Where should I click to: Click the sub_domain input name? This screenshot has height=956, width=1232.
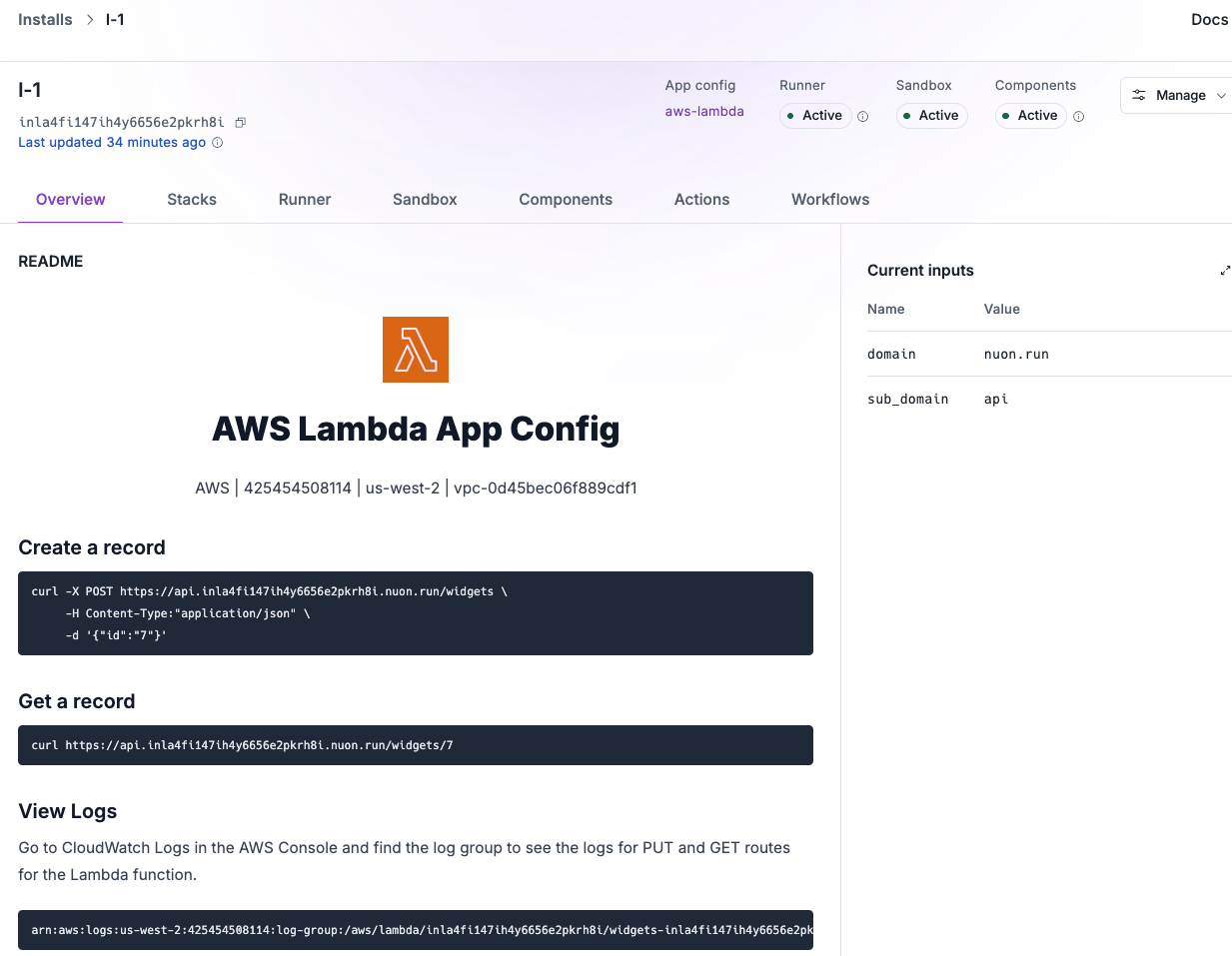point(907,400)
